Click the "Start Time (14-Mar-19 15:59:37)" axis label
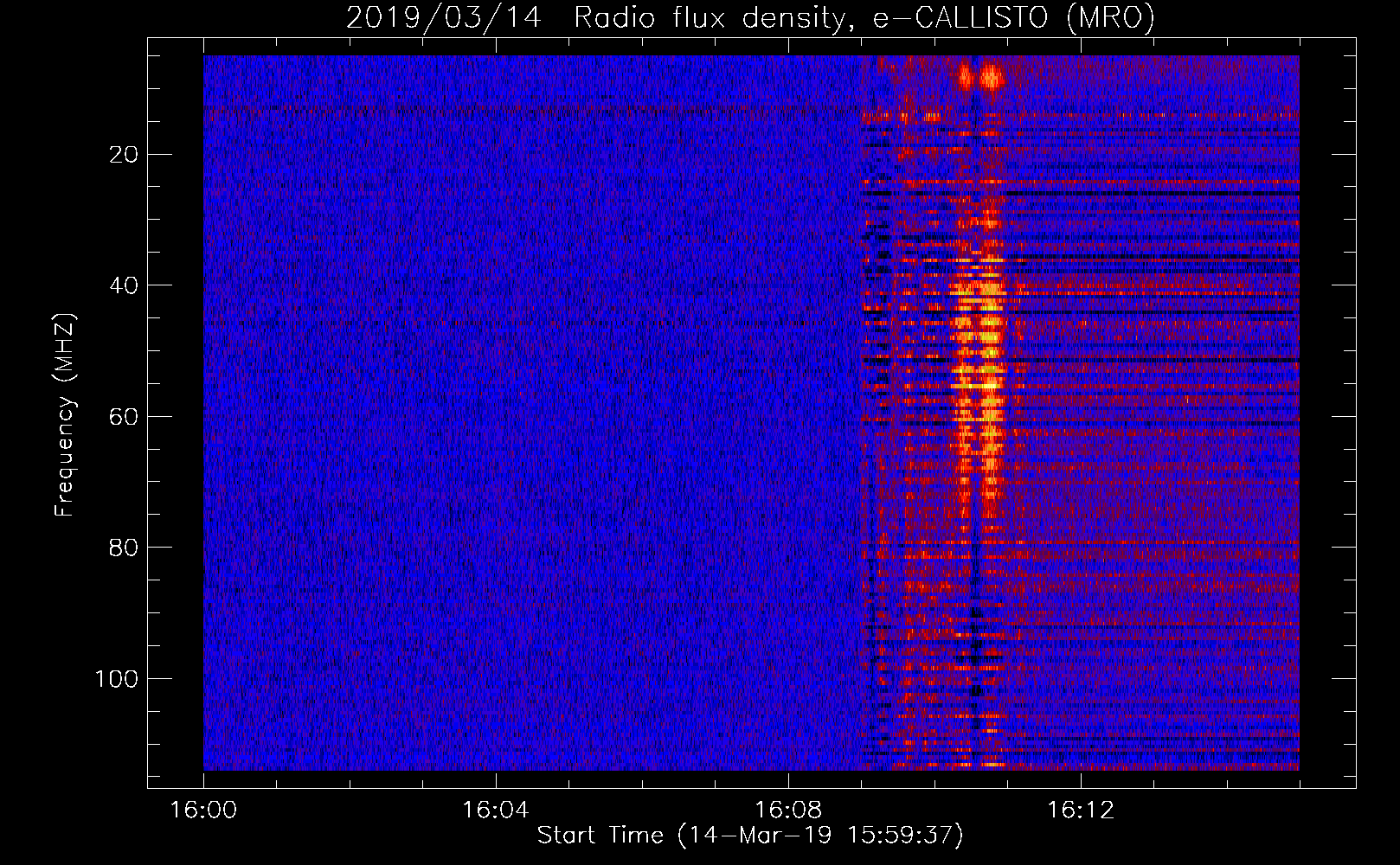The image size is (1400, 865). [750, 836]
